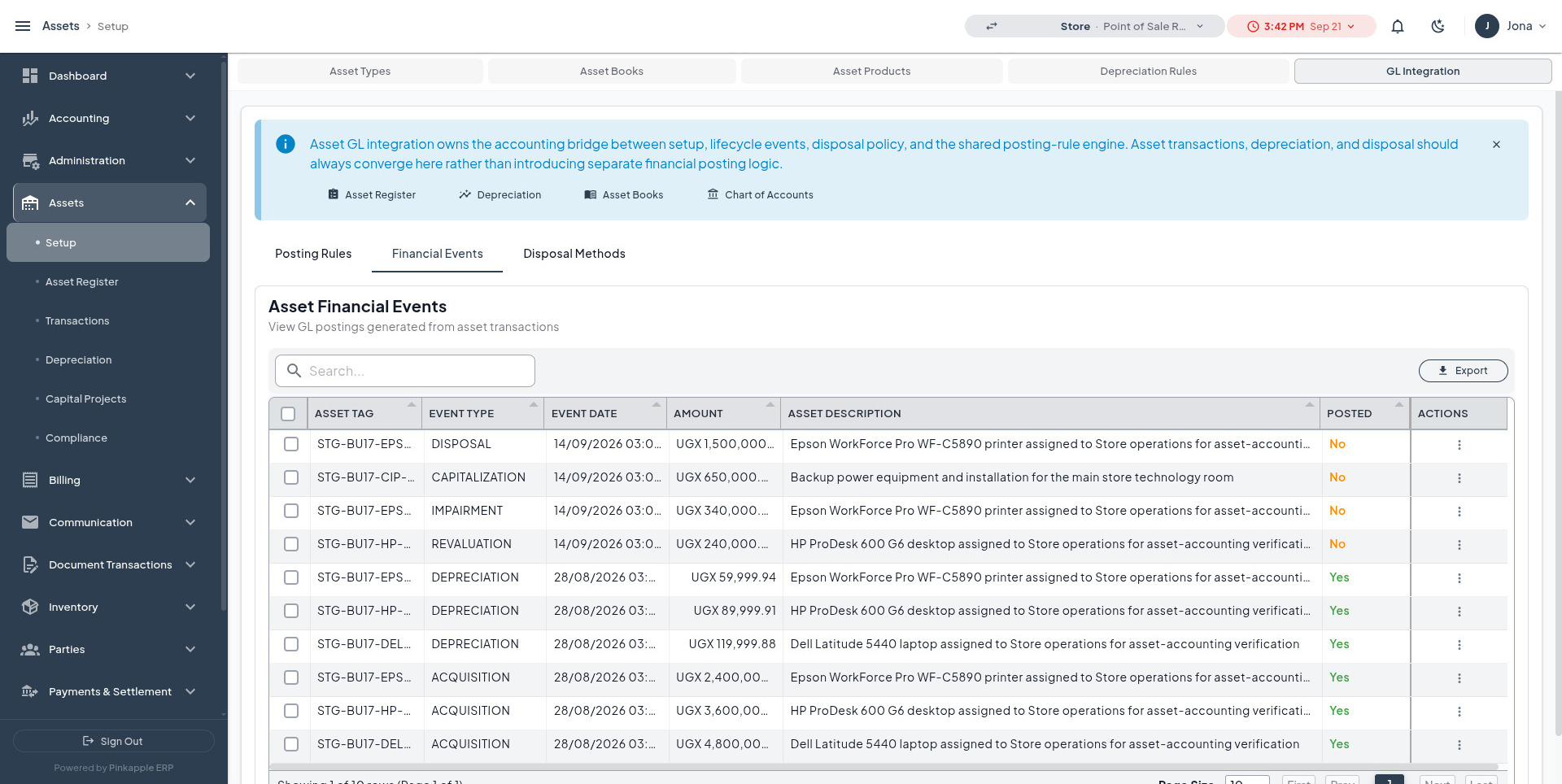
Task: Toggle dark mode moon icon
Action: click(1438, 26)
